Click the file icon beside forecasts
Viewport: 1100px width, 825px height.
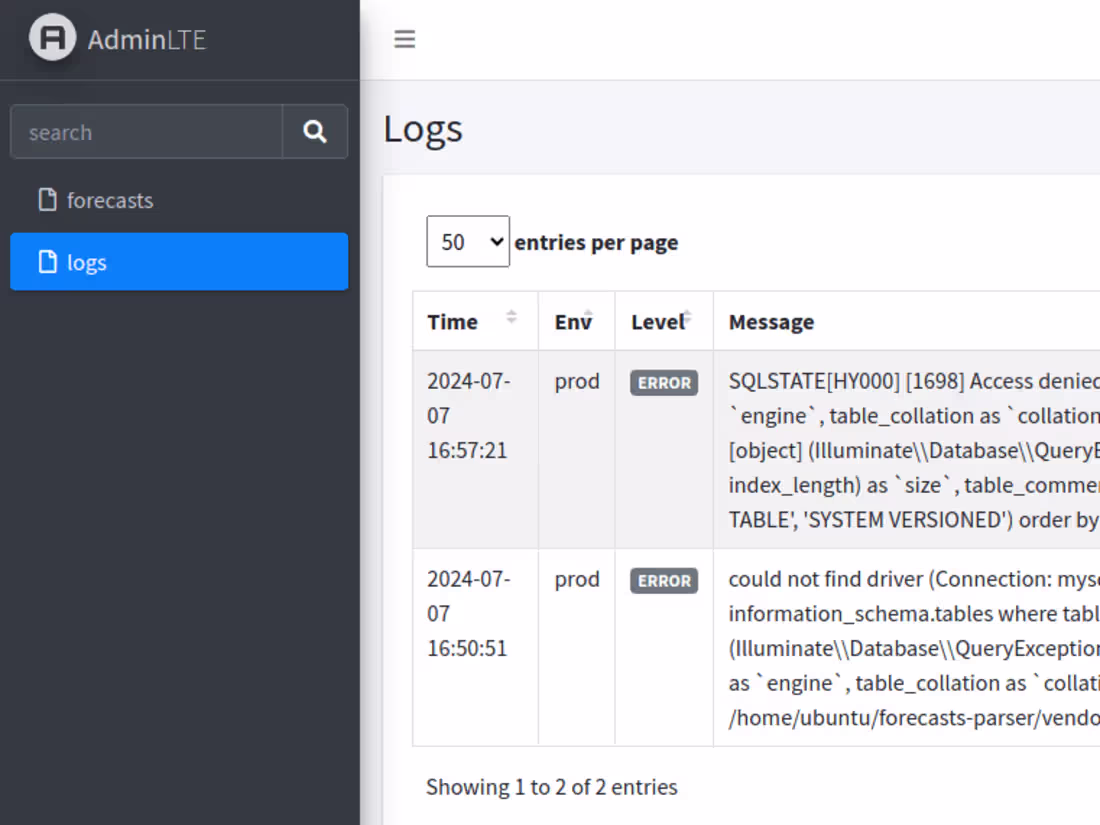tap(46, 200)
